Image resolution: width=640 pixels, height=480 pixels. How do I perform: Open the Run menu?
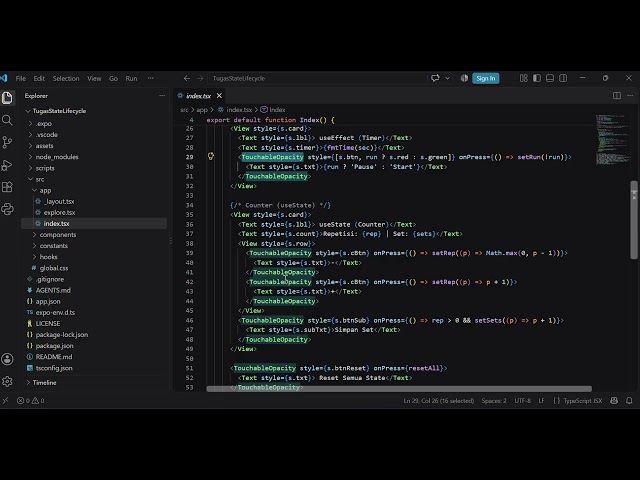[131, 78]
